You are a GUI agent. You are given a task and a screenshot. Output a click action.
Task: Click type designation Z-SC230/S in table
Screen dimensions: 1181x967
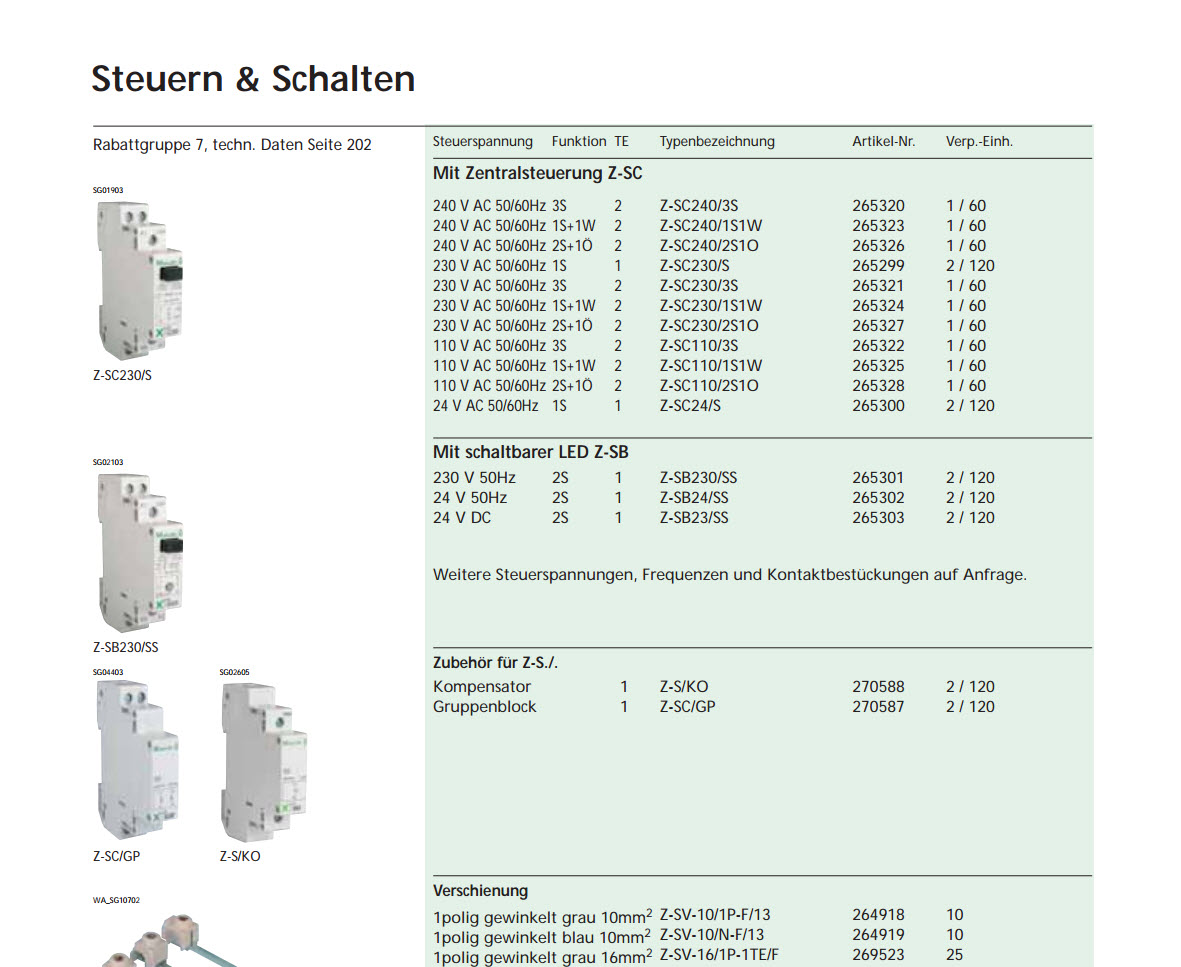[x=694, y=266]
